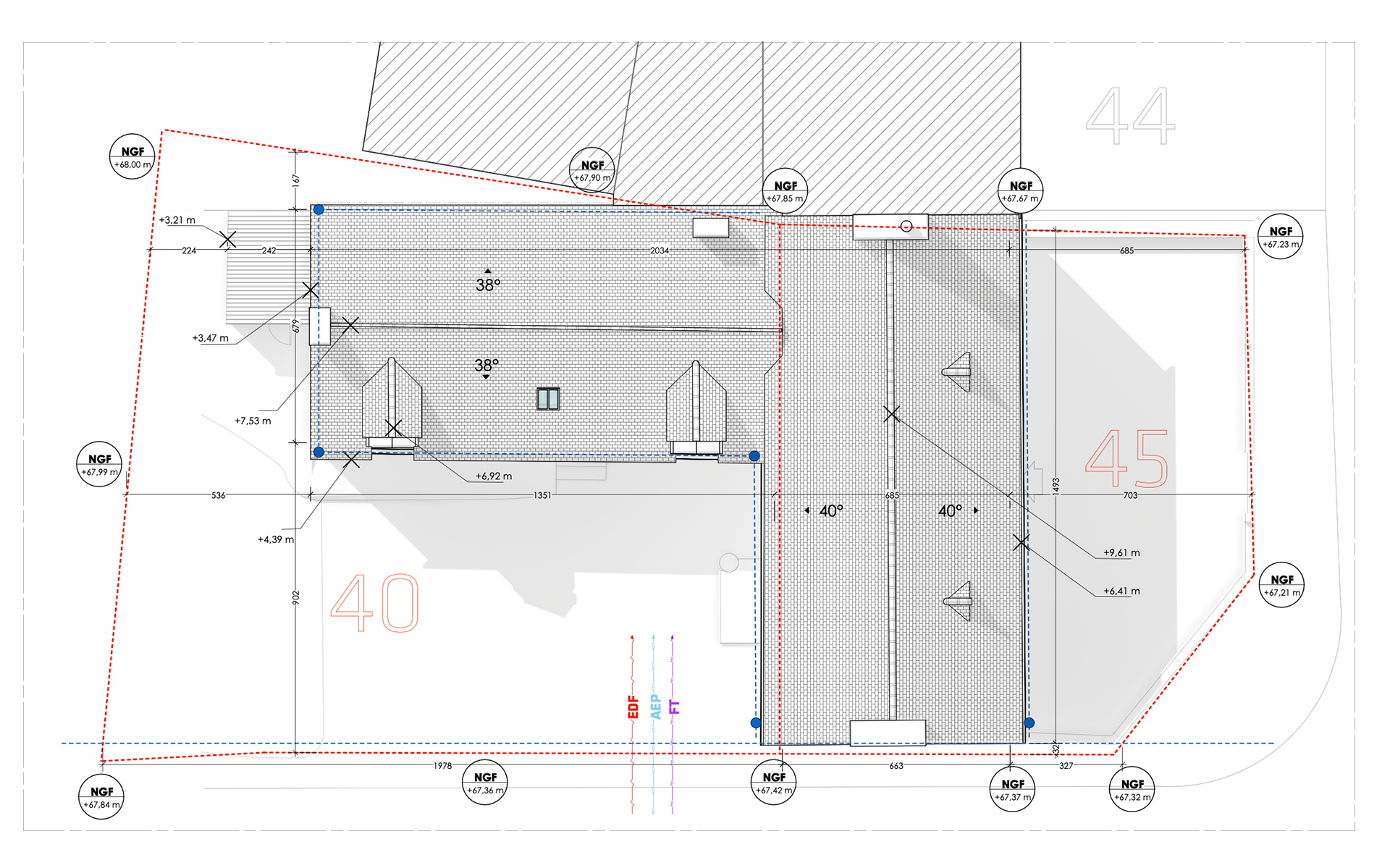This screenshot has width=1390, height=868.
Task: Click the NGF +67,21 m elevation marker
Action: point(1281,585)
